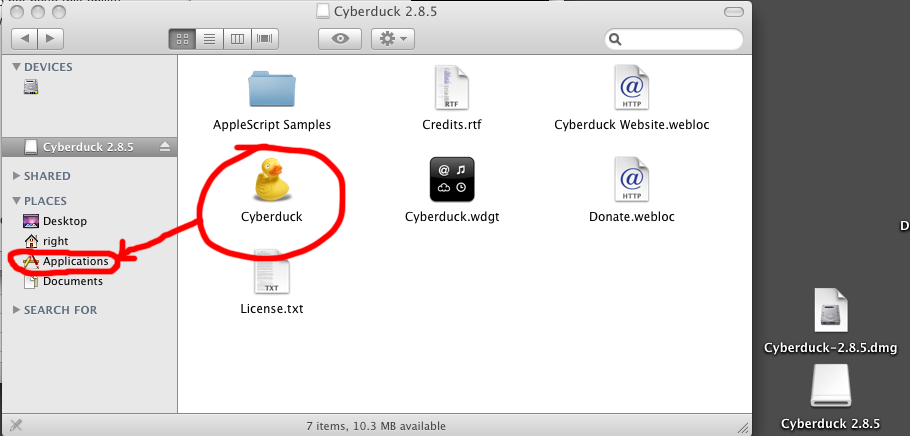Viewport: 910px width, 436px height.
Task: Eject the Cyberduck 2.8.5 volume
Action: click(x=165, y=147)
